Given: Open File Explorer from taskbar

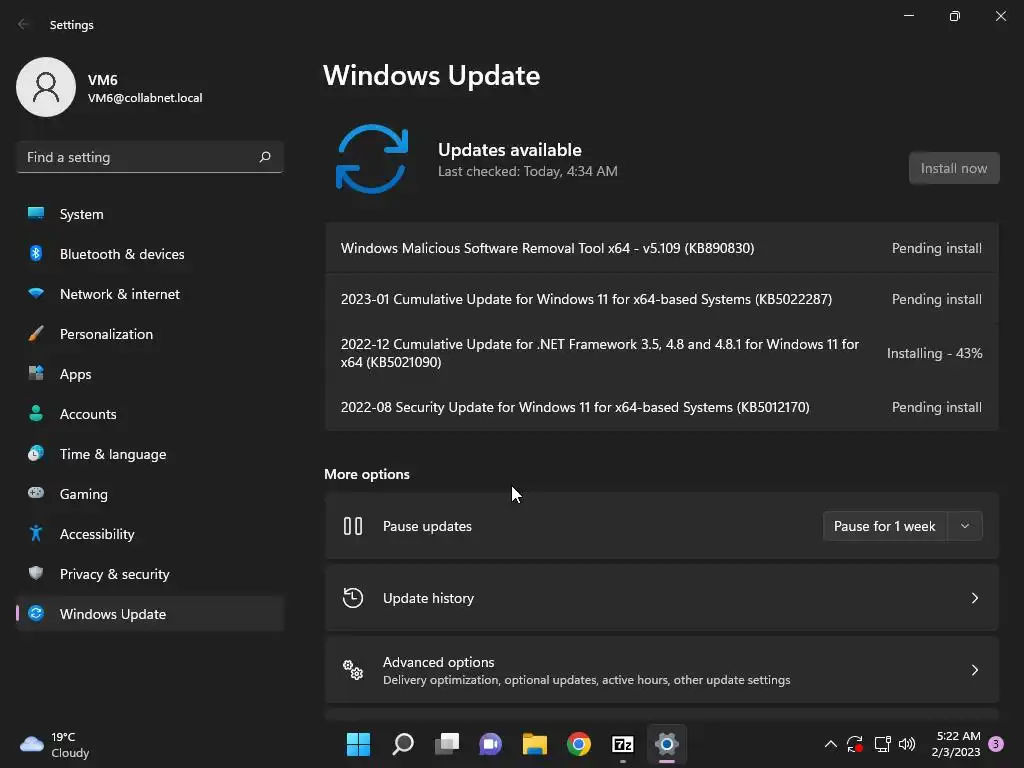Looking at the screenshot, I should (x=534, y=743).
